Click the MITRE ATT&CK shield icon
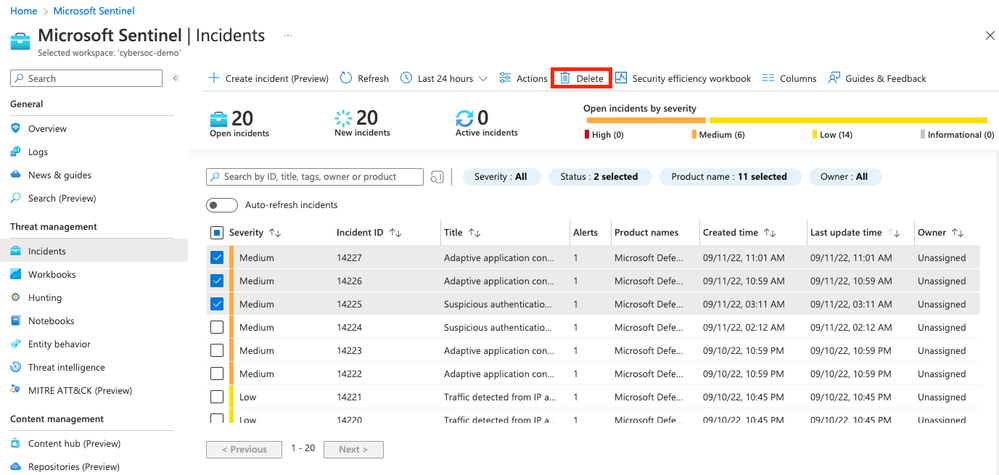This screenshot has height=475, width=999. (x=16, y=390)
